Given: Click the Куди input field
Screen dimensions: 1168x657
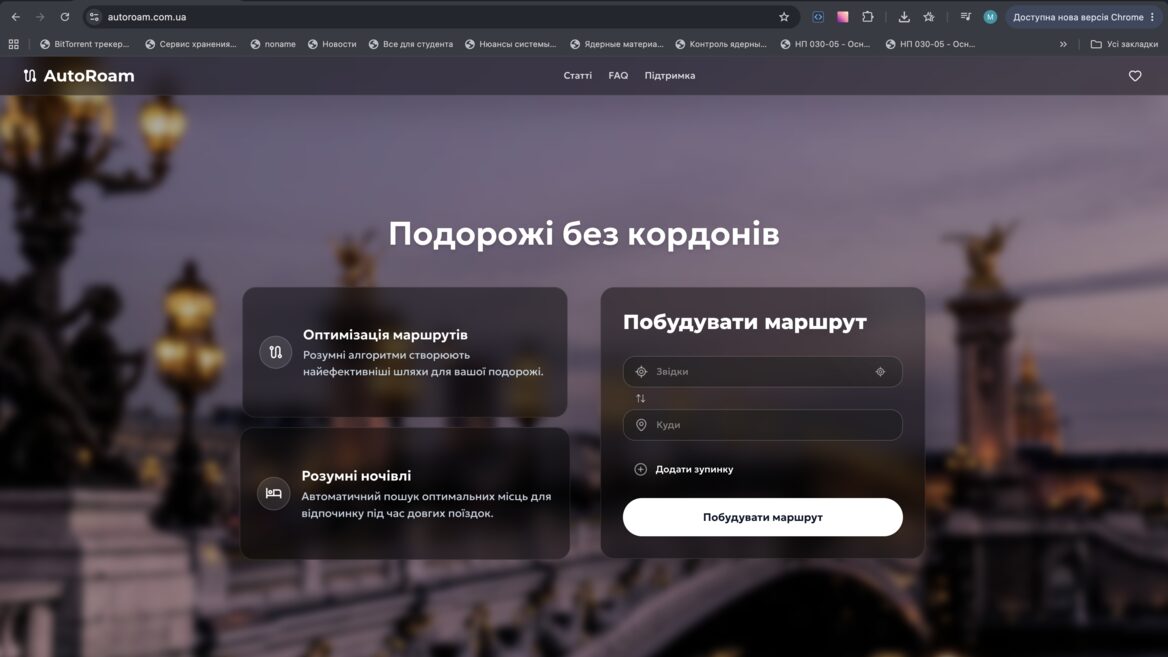Looking at the screenshot, I should click(x=762, y=425).
